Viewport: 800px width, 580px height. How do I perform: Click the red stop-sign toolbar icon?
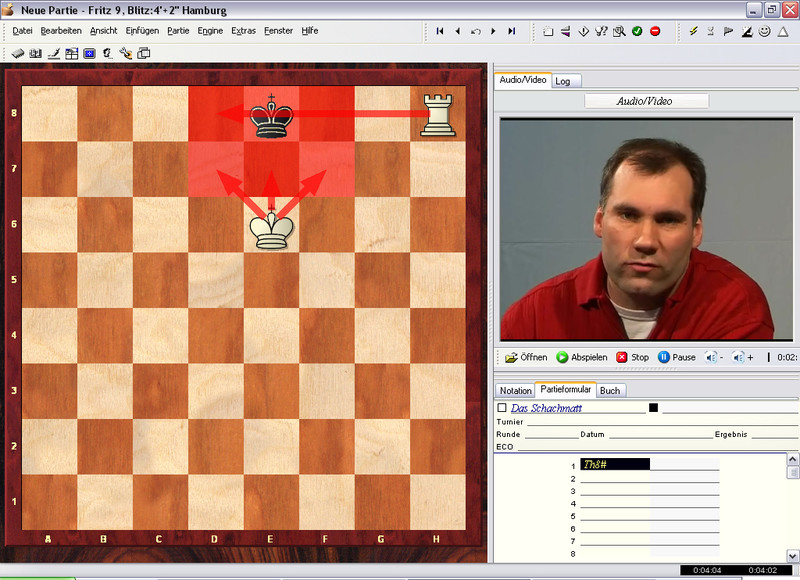(655, 31)
